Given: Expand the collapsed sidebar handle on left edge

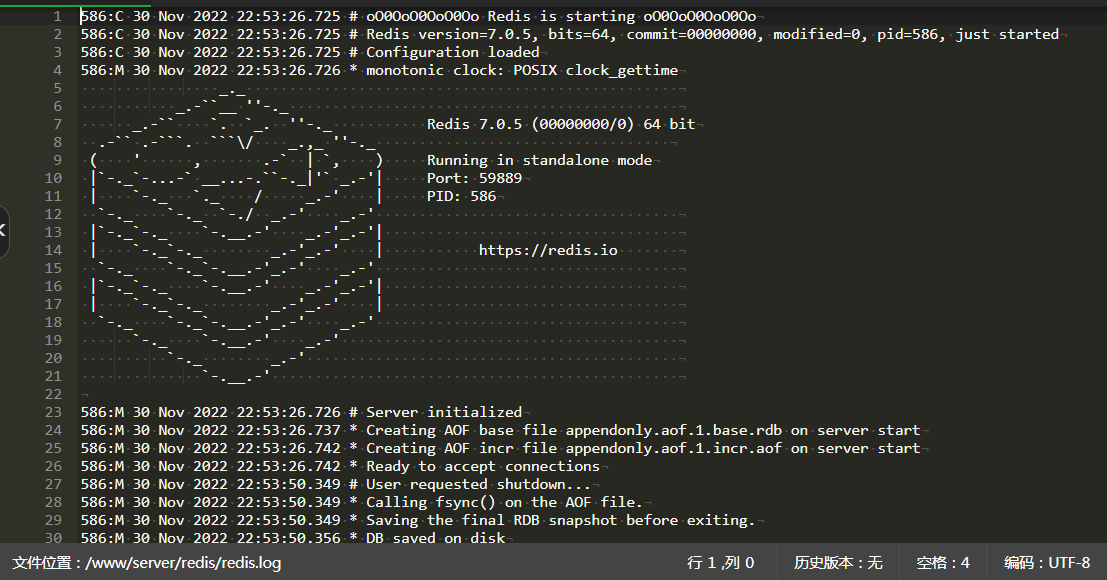Looking at the screenshot, I should [x=4, y=231].
